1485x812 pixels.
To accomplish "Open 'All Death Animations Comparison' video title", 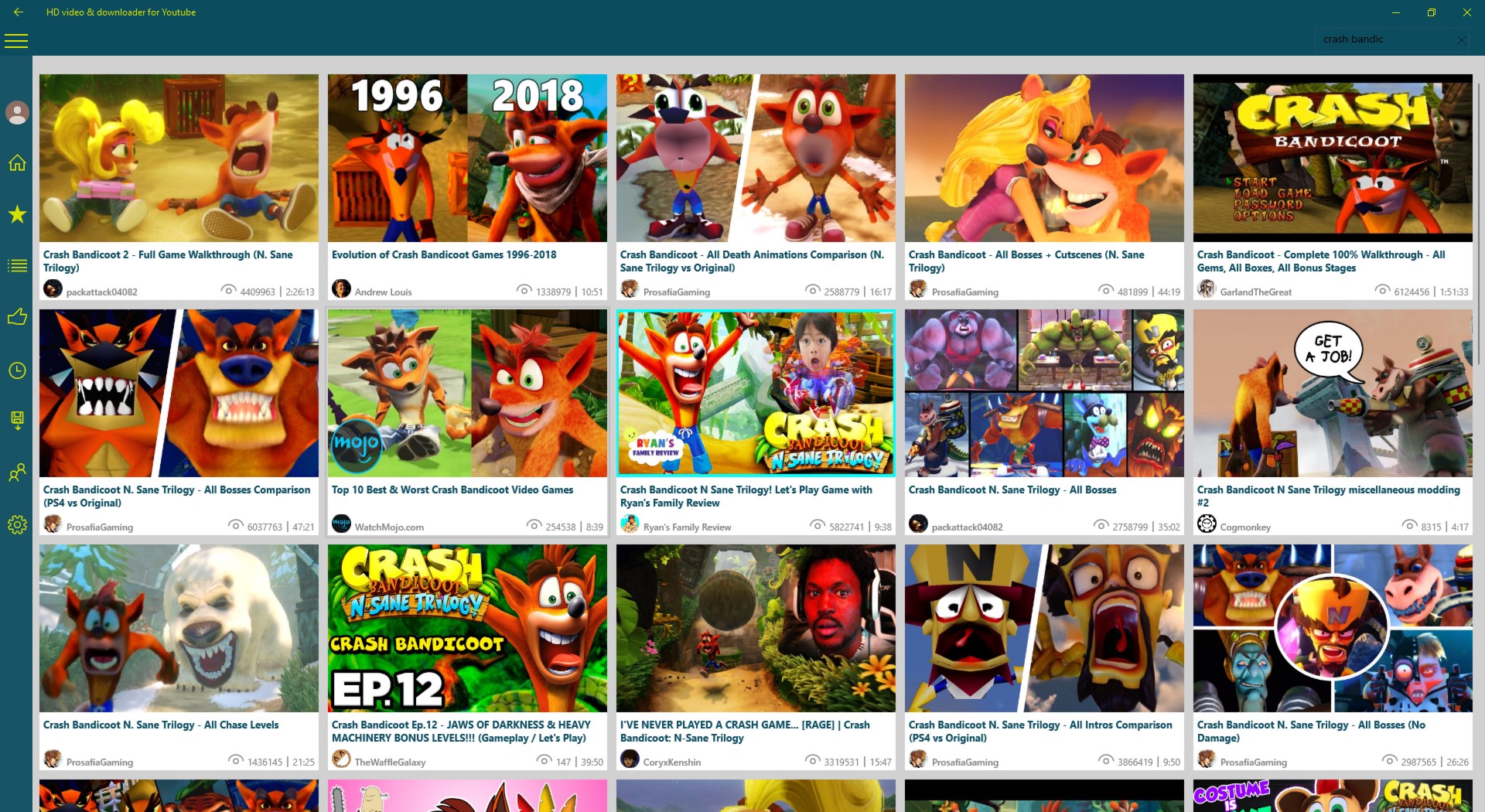I will coord(752,261).
